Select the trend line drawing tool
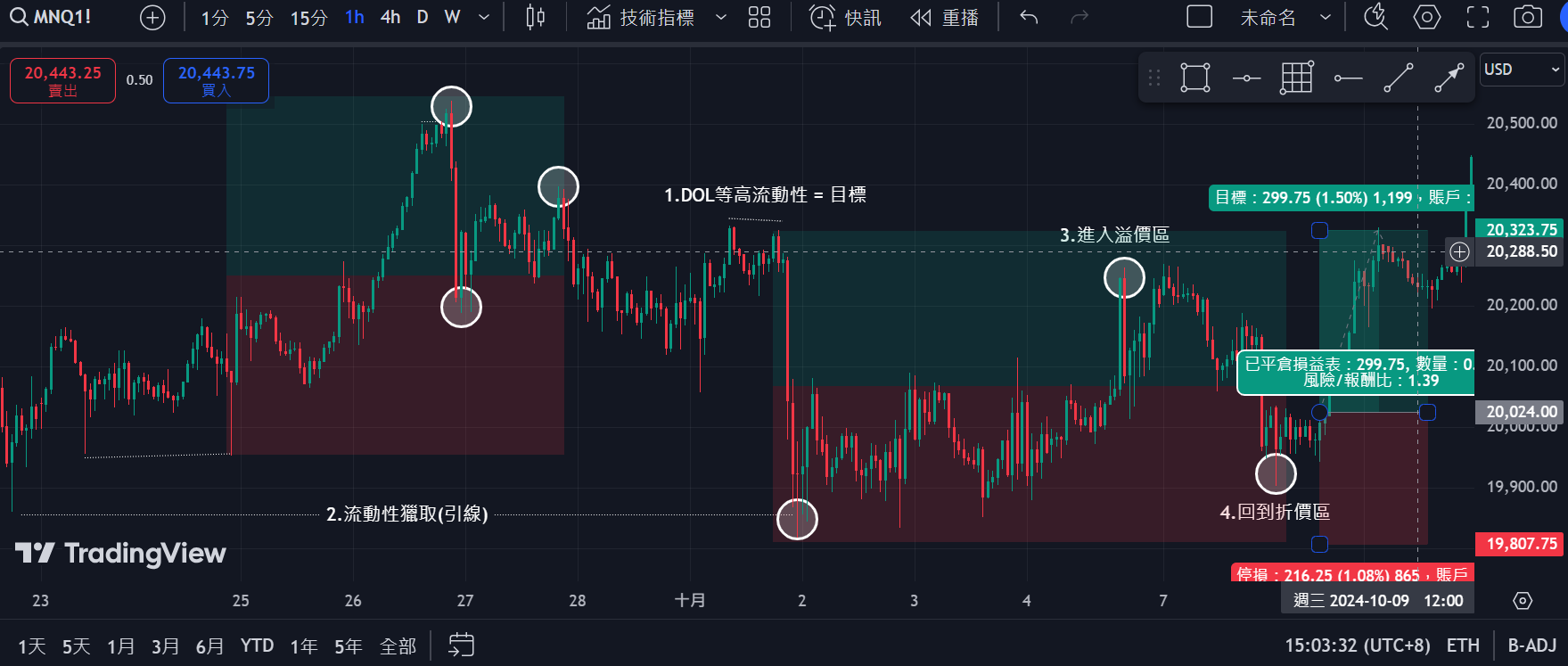 pyautogui.click(x=1398, y=78)
